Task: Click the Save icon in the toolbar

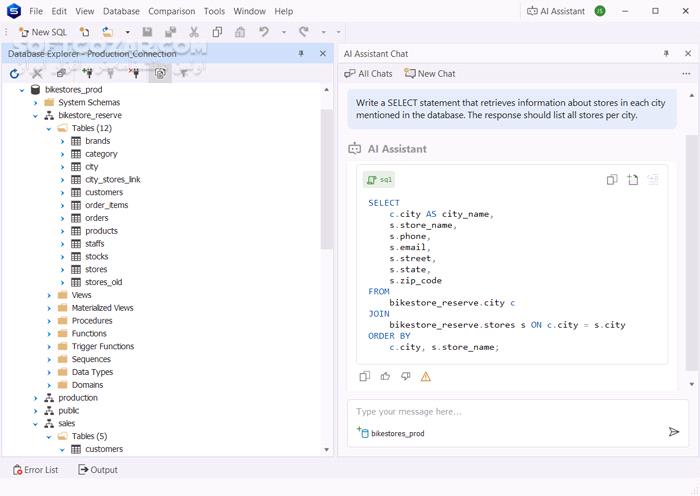Action: [147, 32]
